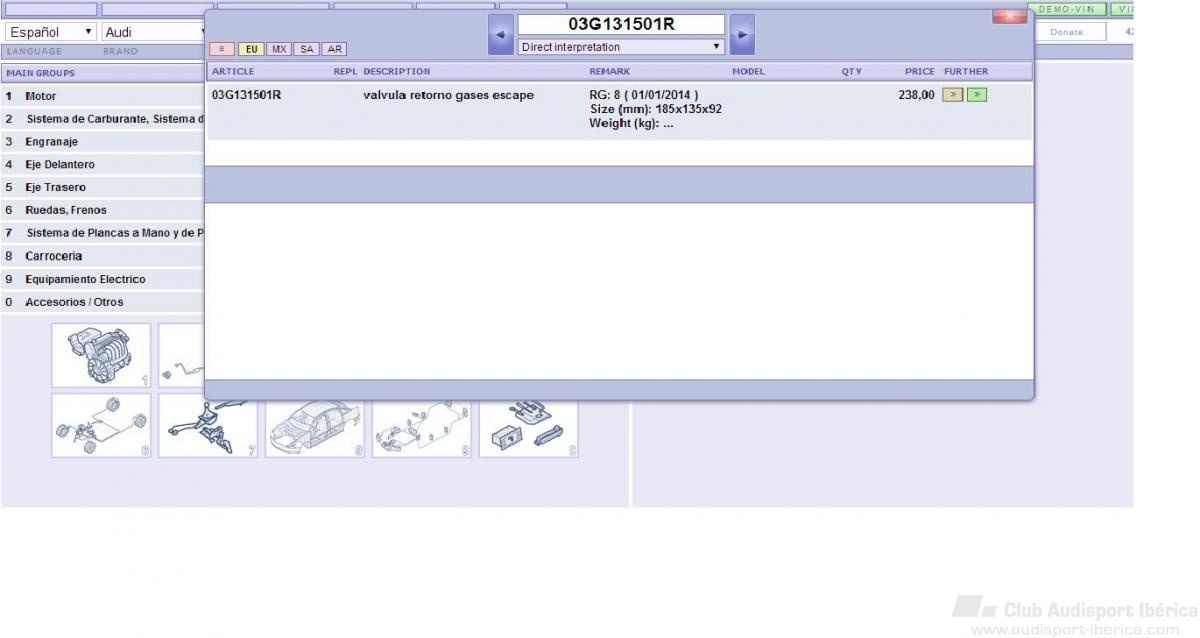Select main group 3 Engranaje
The image size is (1200, 638).
click(x=103, y=142)
